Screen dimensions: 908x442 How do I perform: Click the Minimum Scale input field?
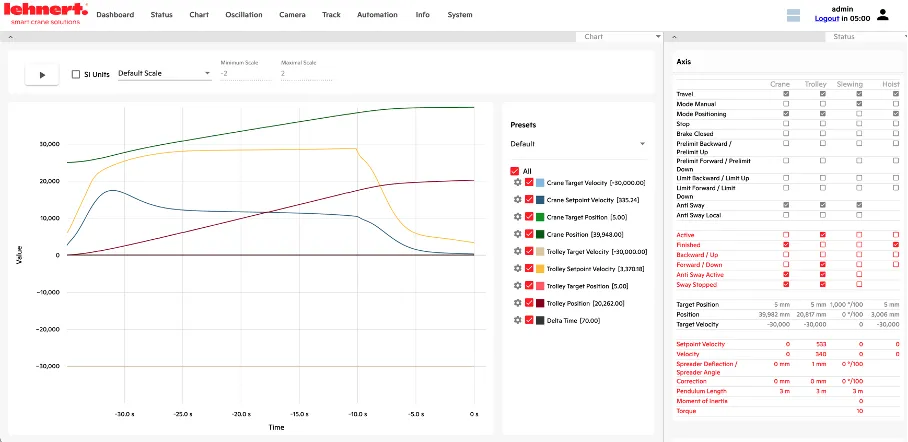click(x=246, y=74)
